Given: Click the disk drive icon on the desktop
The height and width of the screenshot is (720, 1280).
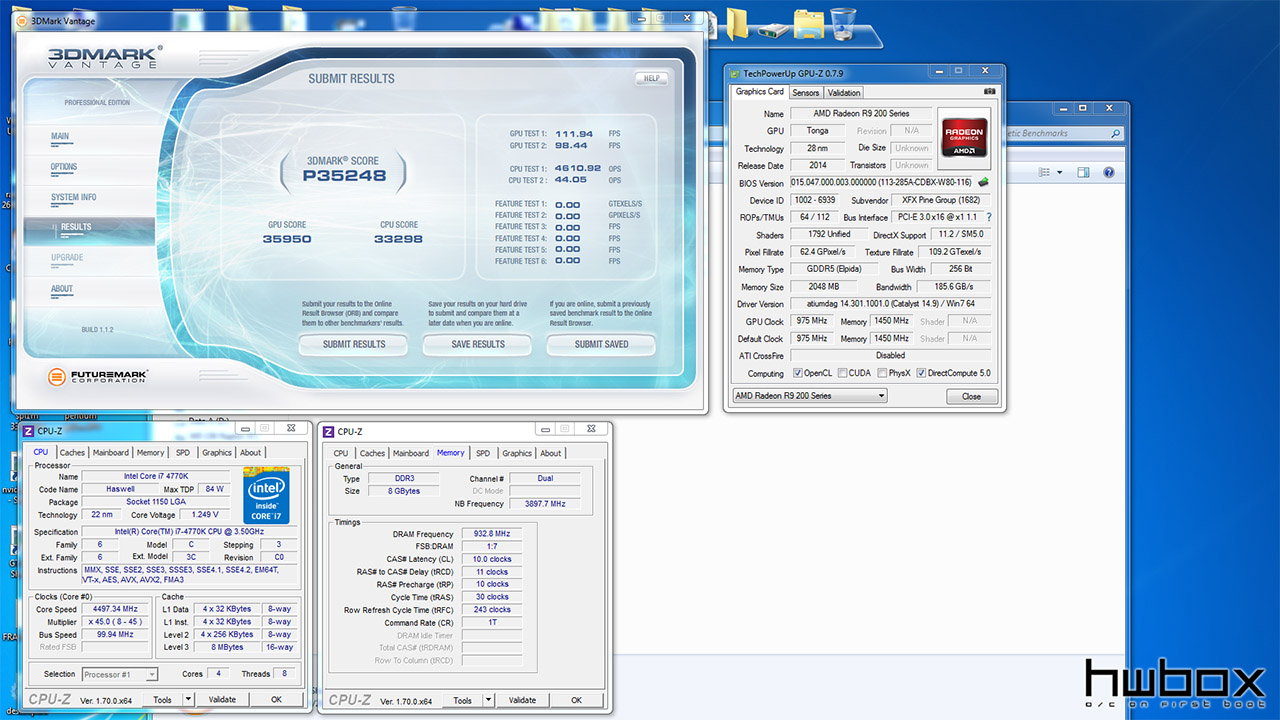Looking at the screenshot, I should point(772,29).
